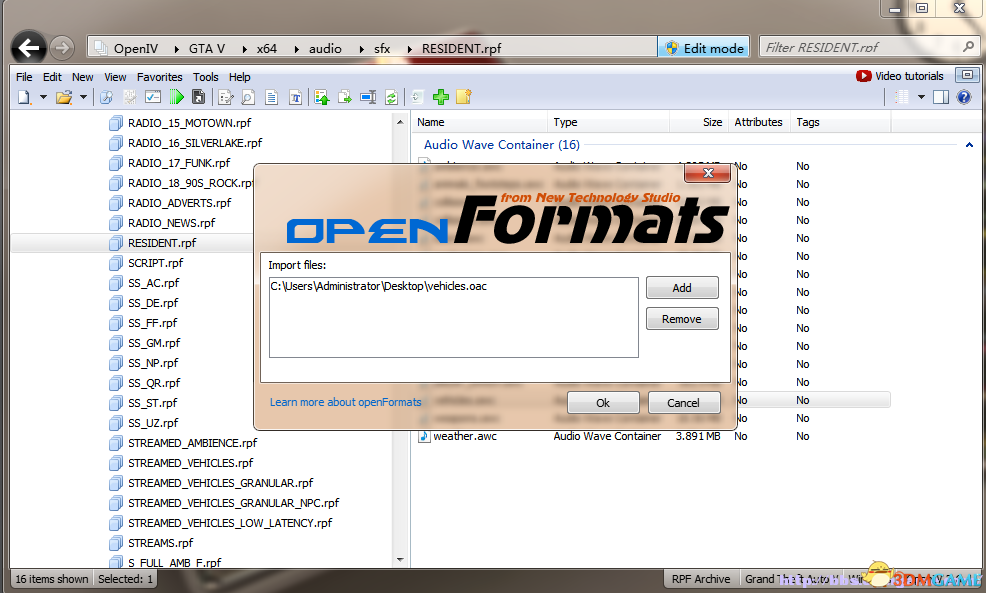The width and height of the screenshot is (986, 593).
Task: Click the green refresh arrows toolbar icon
Action: pos(391,97)
